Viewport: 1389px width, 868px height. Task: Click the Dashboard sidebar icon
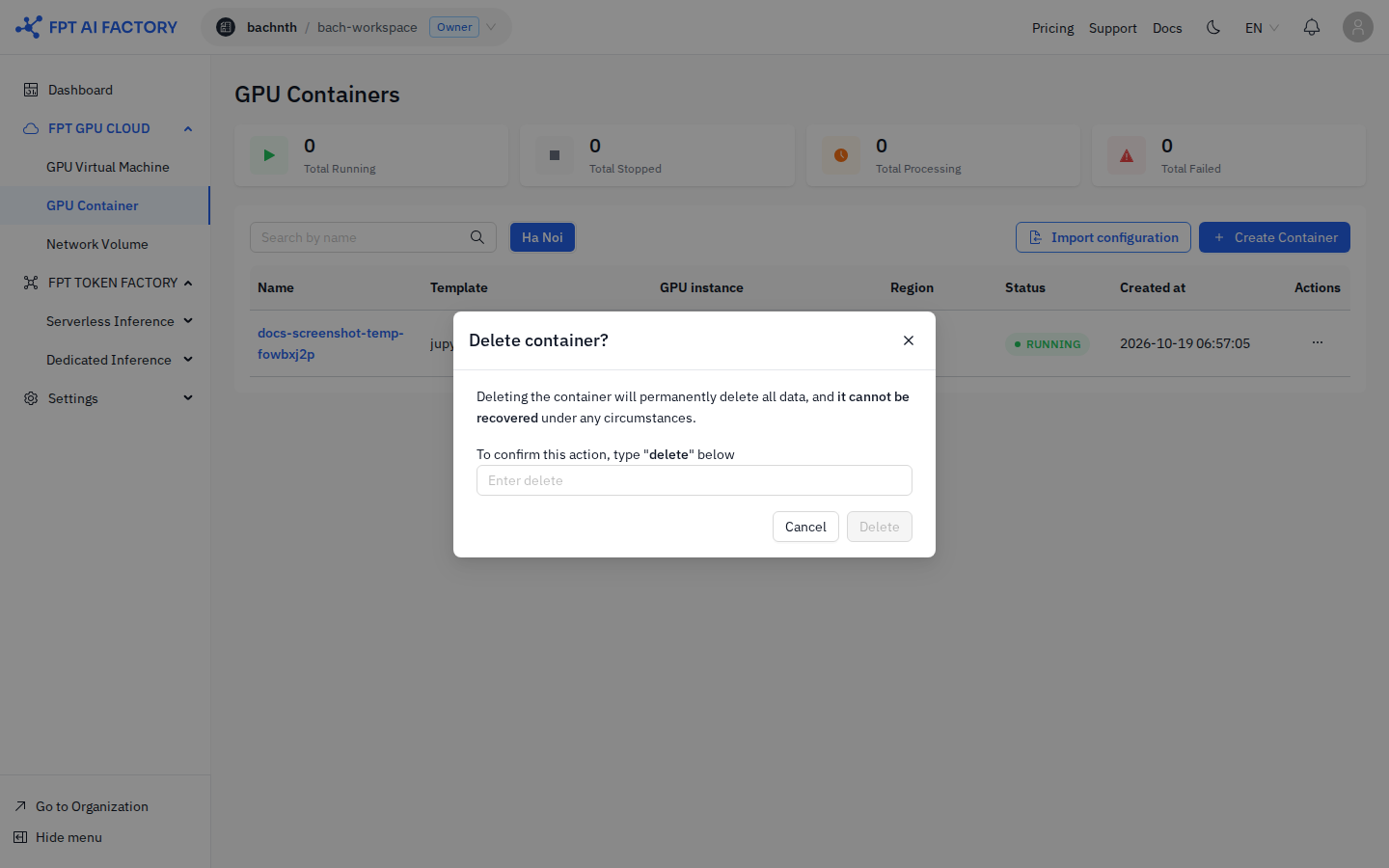click(31, 90)
